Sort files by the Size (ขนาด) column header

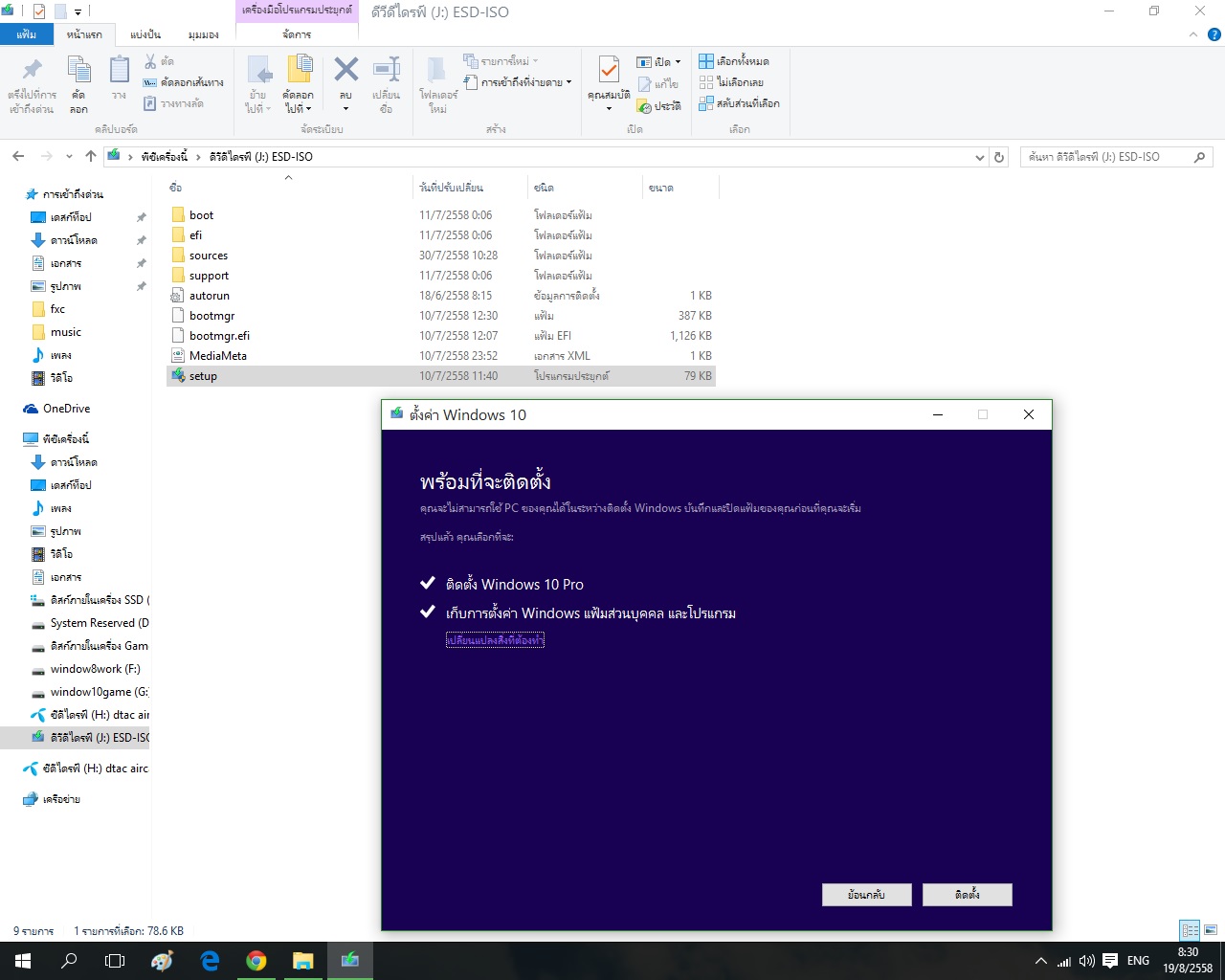[x=679, y=188]
